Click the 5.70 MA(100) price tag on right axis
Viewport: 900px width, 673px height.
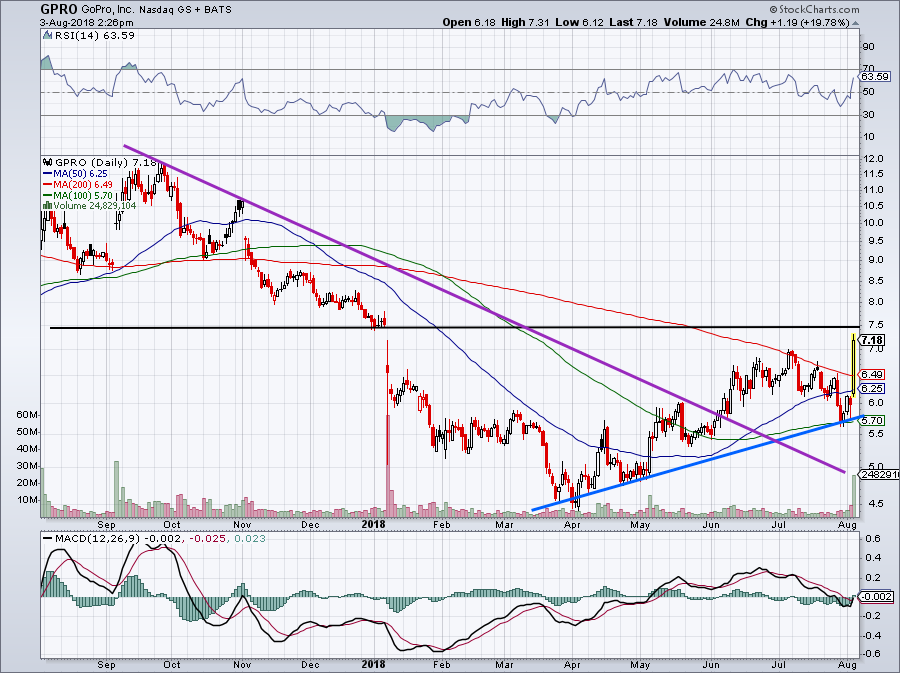[872, 421]
